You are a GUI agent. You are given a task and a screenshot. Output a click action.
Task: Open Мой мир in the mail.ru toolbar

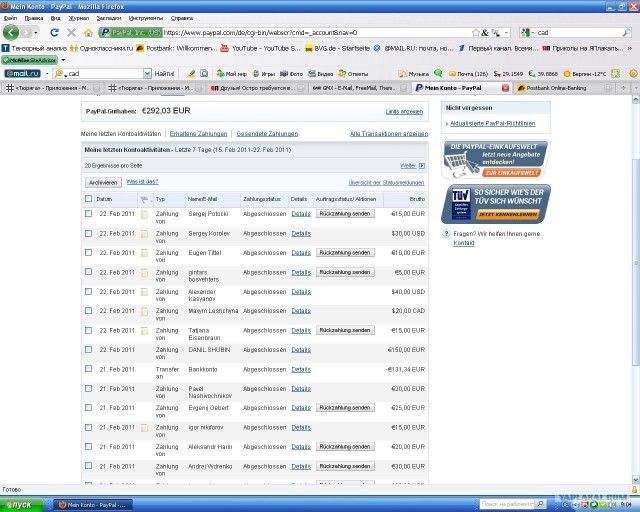231,74
